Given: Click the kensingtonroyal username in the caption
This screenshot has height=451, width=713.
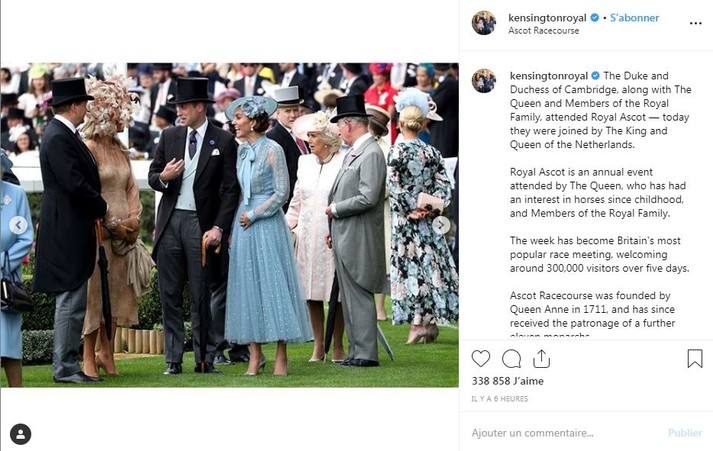Looking at the screenshot, I should (549, 75).
